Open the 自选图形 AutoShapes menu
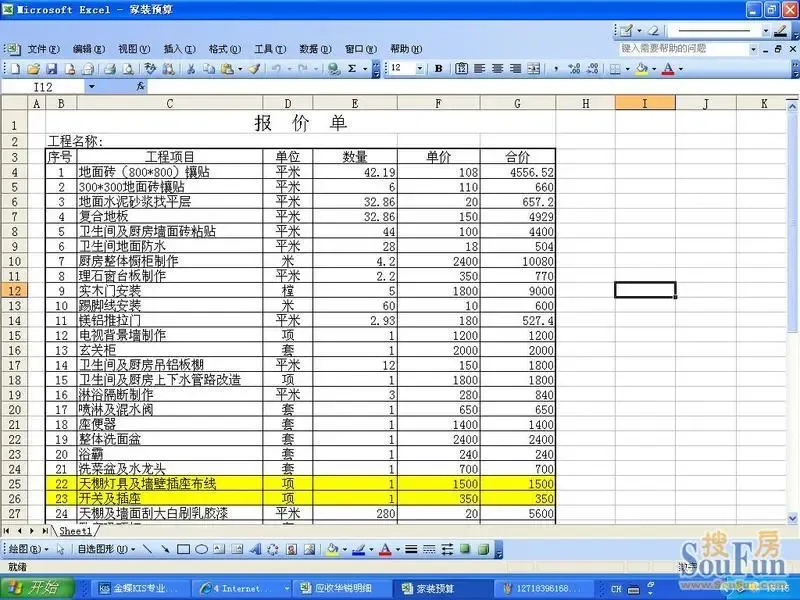 coord(106,549)
